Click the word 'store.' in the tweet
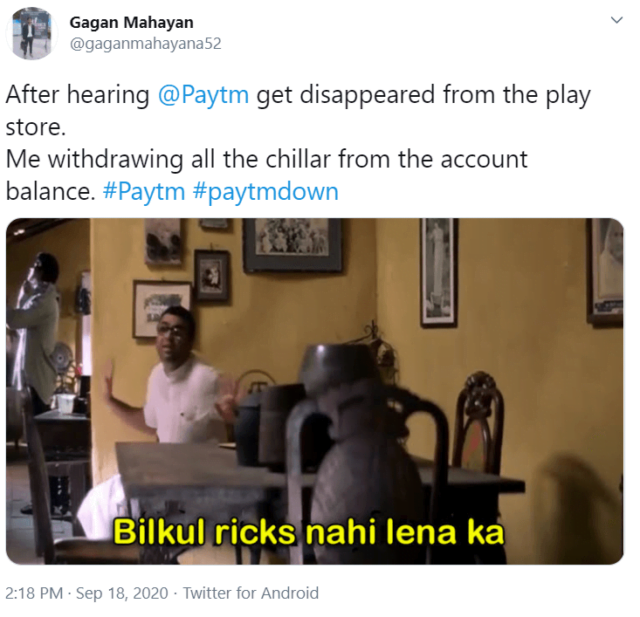The width and height of the screenshot is (640, 617). pyautogui.click(x=36, y=127)
